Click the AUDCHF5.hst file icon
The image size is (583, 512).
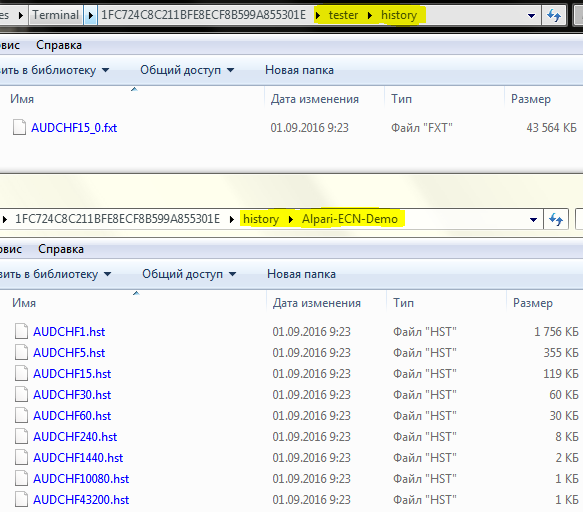(22, 352)
